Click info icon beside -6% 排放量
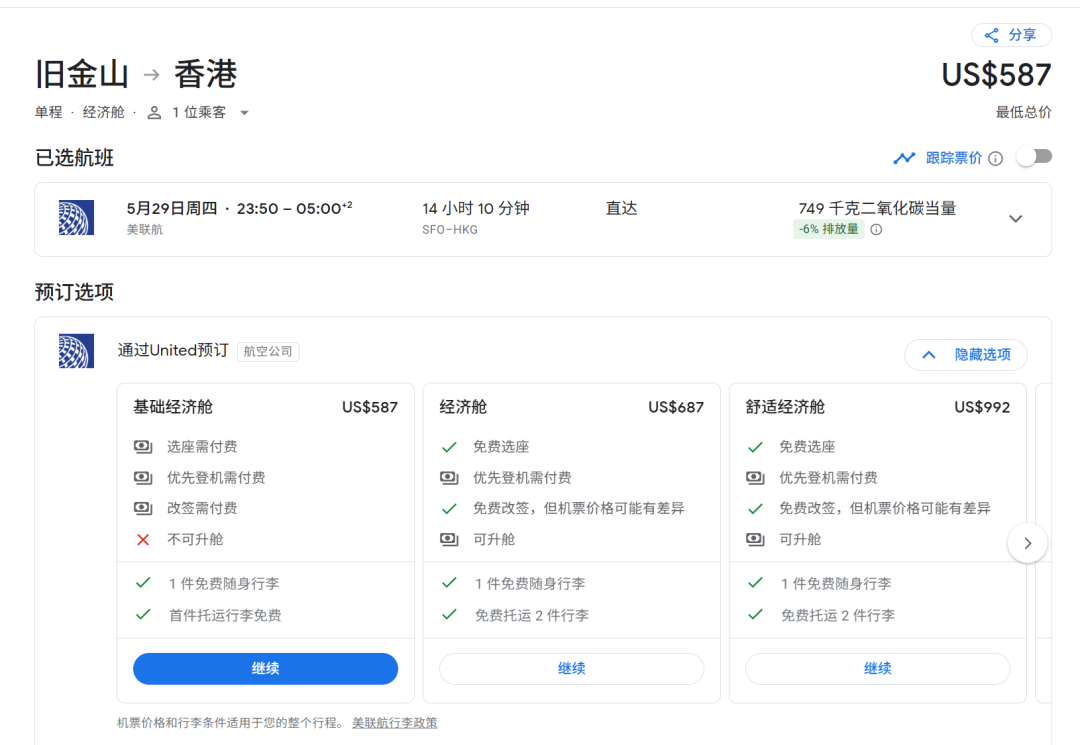The width and height of the screenshot is (1080, 745). click(x=876, y=230)
